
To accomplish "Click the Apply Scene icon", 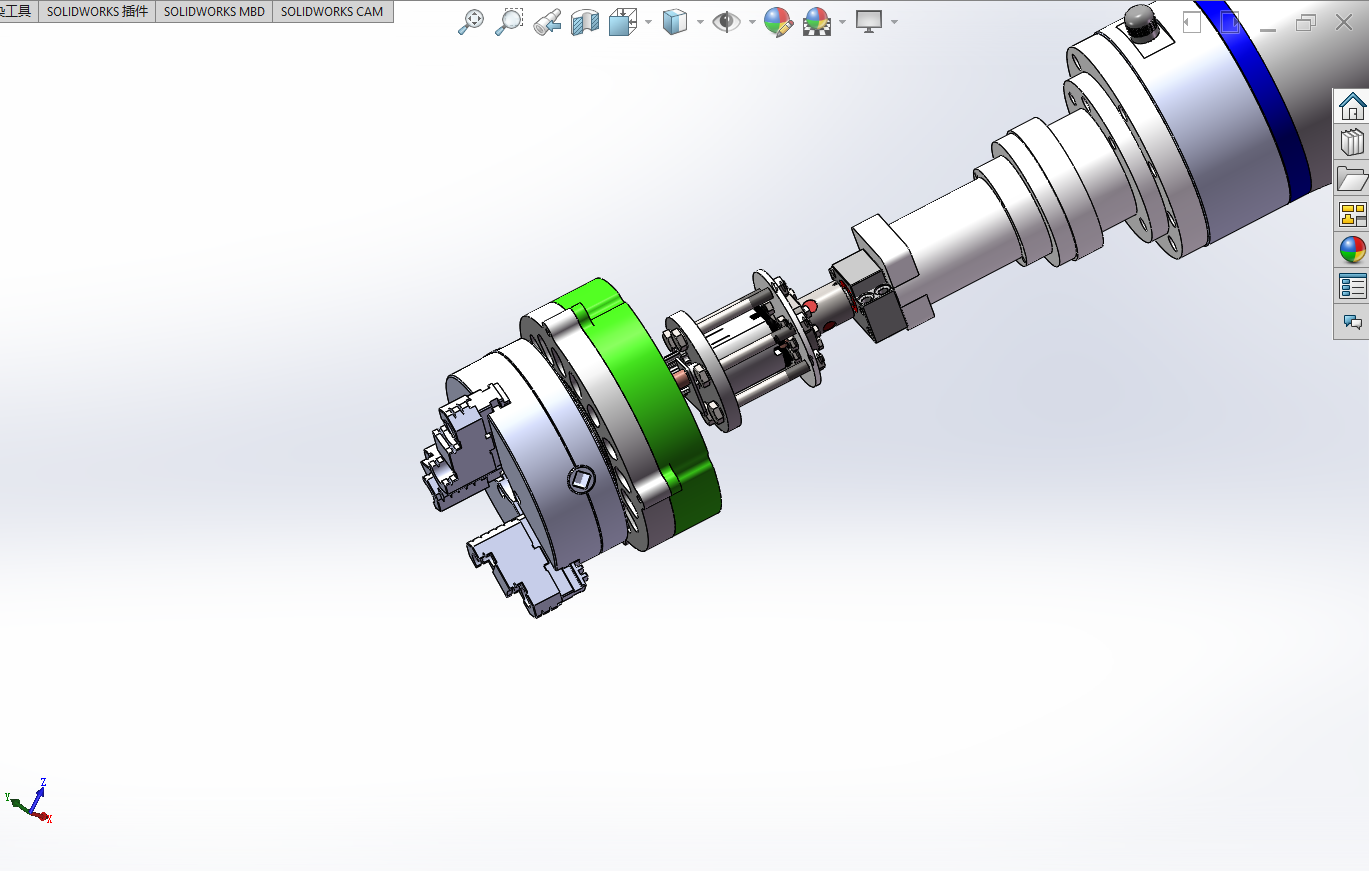I will pos(818,22).
